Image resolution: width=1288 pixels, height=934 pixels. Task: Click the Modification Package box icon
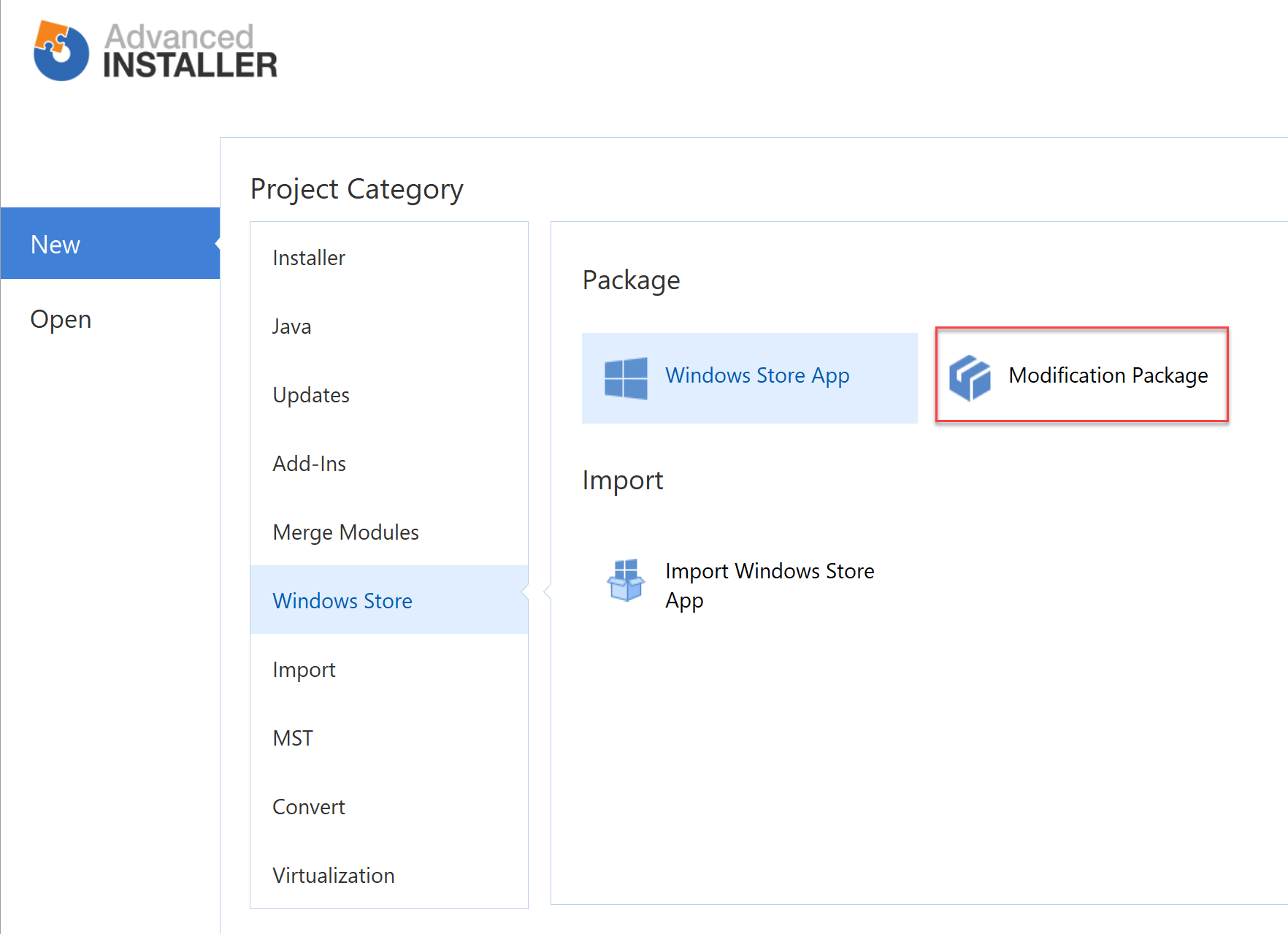(x=970, y=376)
